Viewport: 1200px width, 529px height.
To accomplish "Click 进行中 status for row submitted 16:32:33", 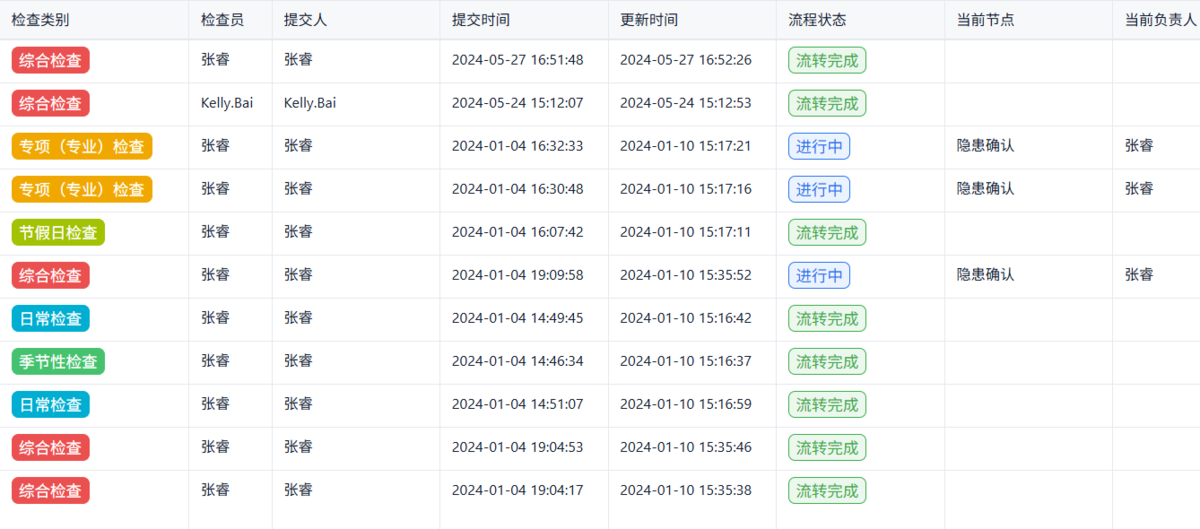I will pos(819,146).
